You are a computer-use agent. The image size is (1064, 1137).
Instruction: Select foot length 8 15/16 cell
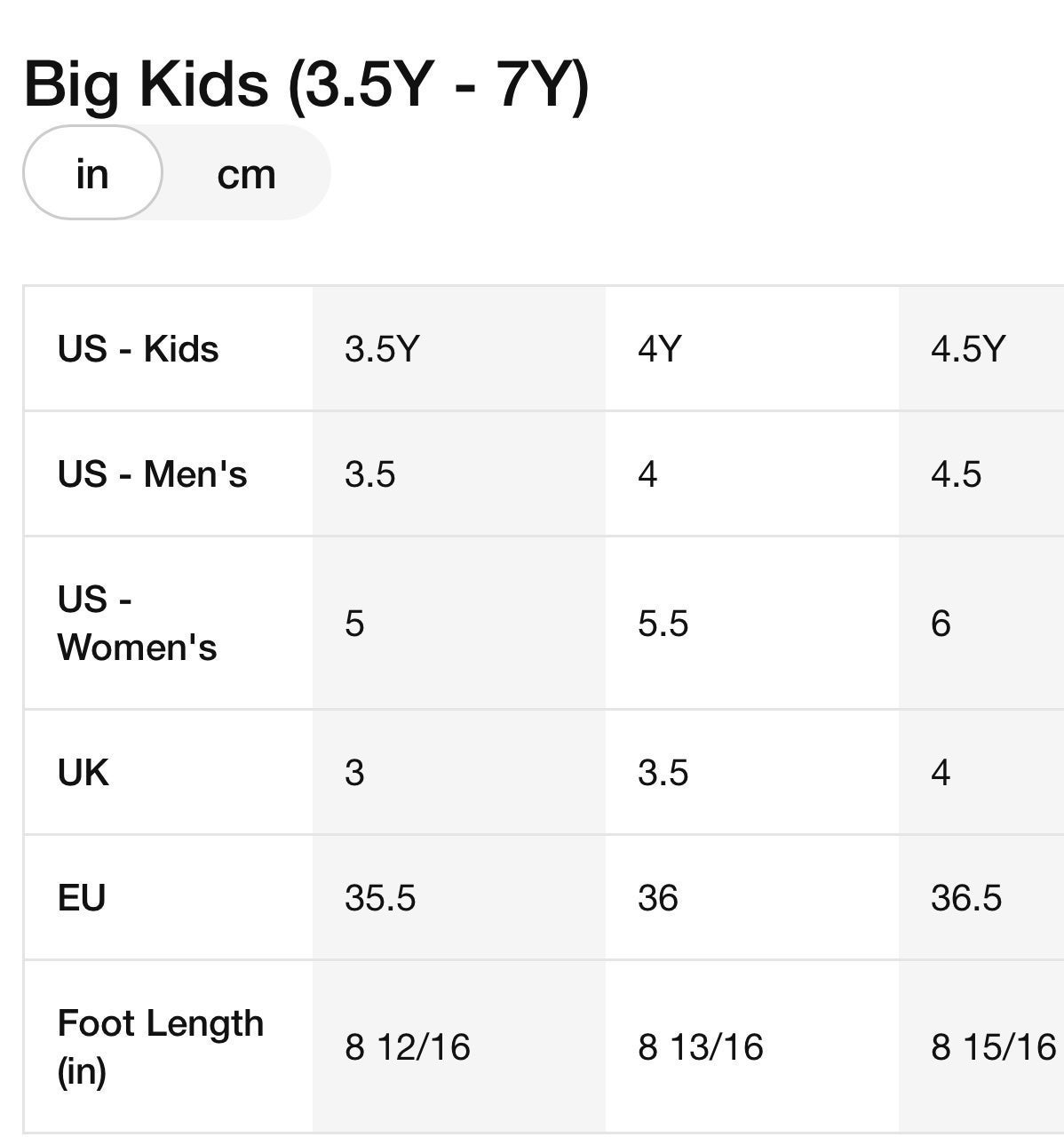point(981,1046)
